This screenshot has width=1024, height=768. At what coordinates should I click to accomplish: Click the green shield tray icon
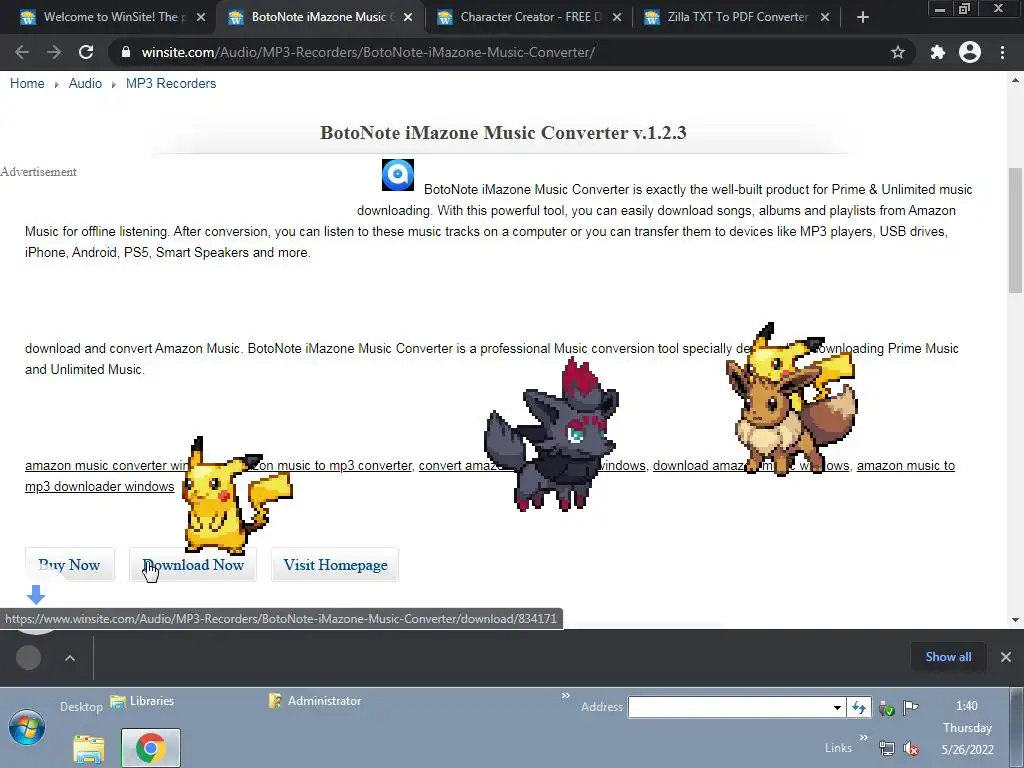point(886,707)
